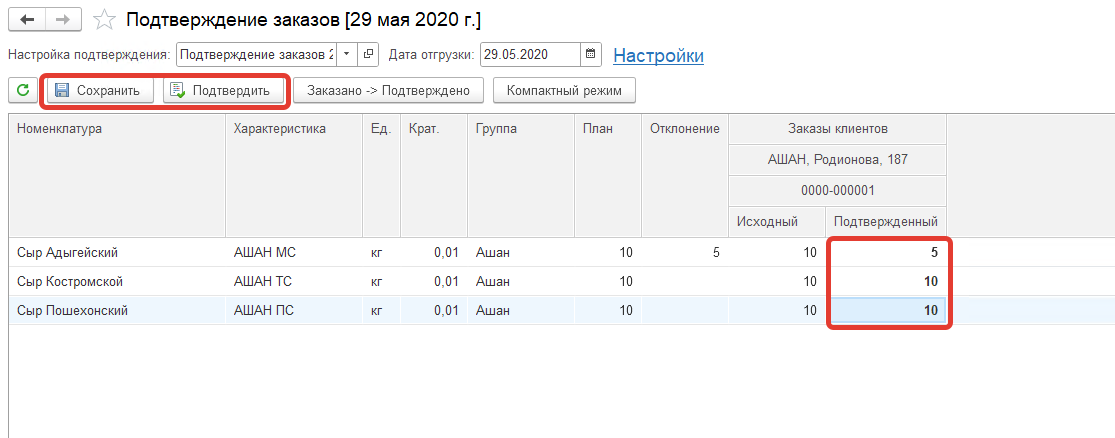Click Заказано -> Подтверждено button

pyautogui.click(x=388, y=91)
